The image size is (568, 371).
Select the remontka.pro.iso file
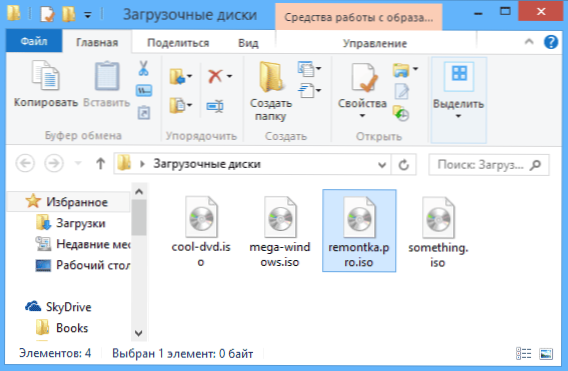[x=359, y=230]
